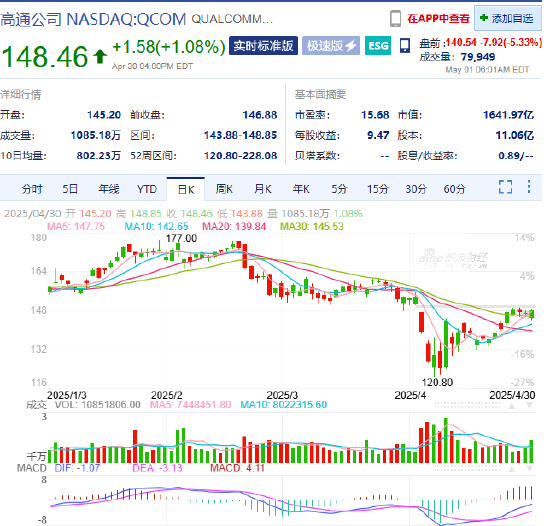Click the up triangle in volume panel
This screenshot has width=550, height=526.
(512, 406)
